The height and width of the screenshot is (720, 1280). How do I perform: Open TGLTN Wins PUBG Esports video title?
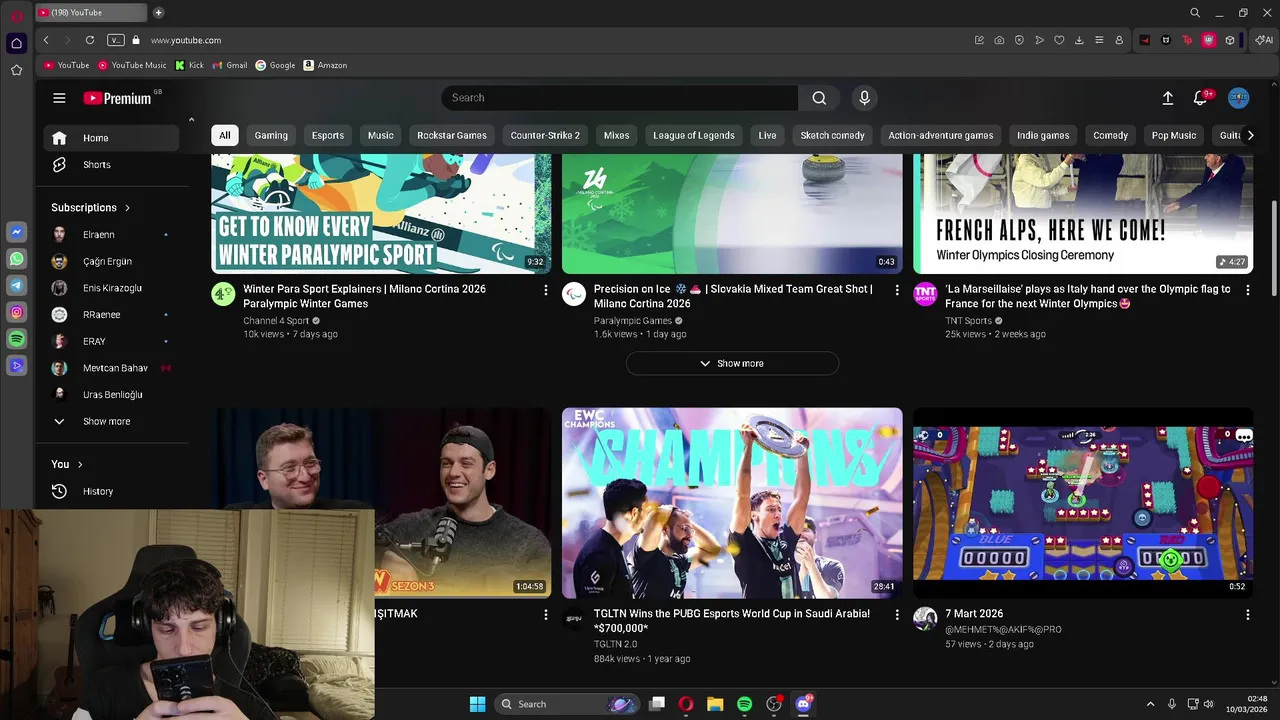[x=732, y=621]
